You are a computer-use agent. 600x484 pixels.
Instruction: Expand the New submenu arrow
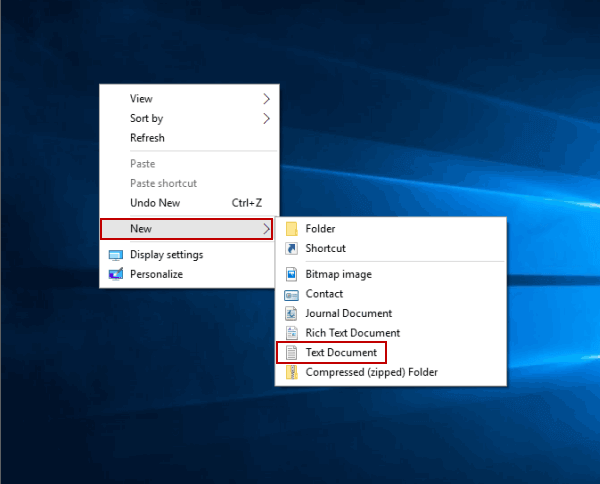pos(267,229)
